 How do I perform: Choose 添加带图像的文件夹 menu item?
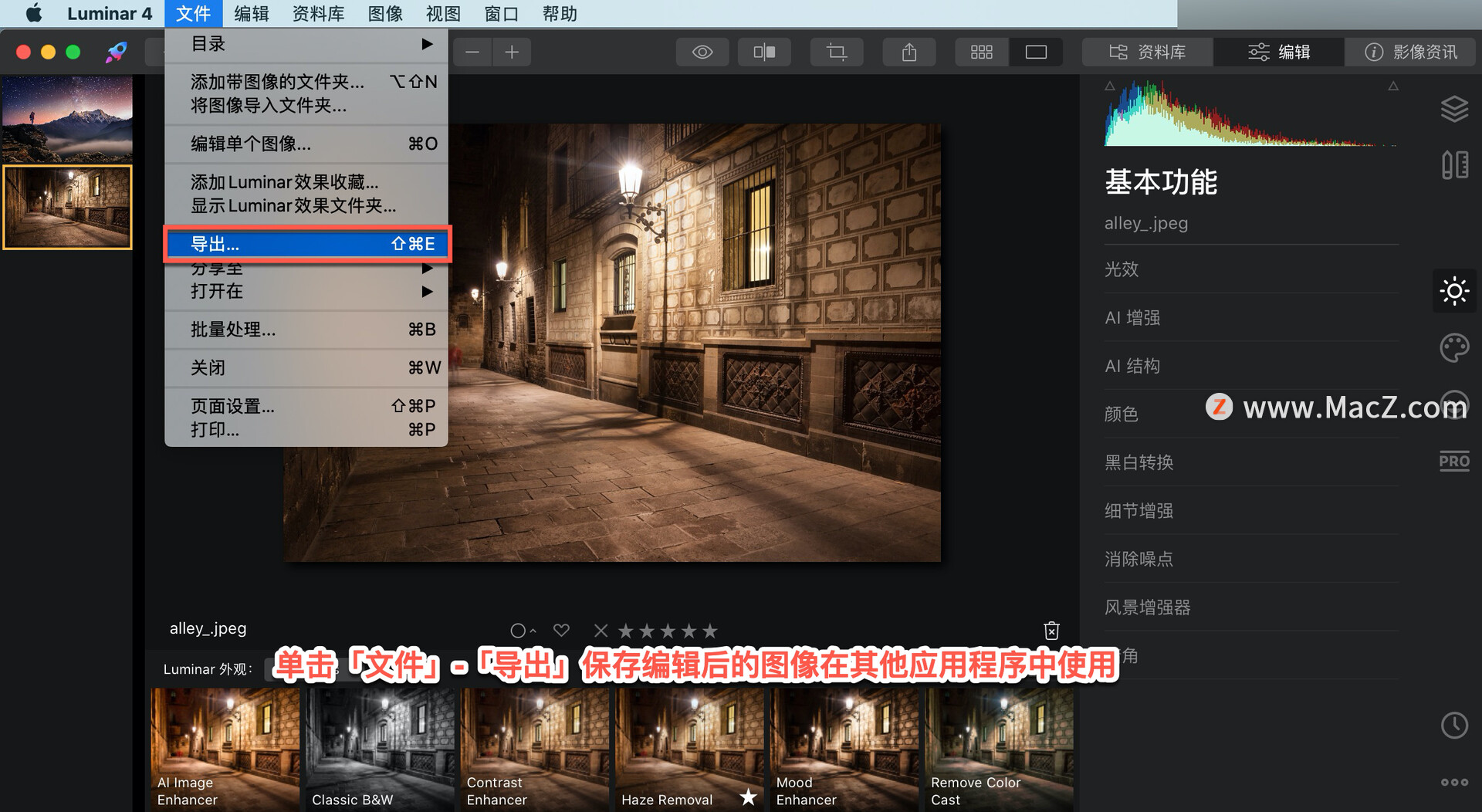(306, 81)
